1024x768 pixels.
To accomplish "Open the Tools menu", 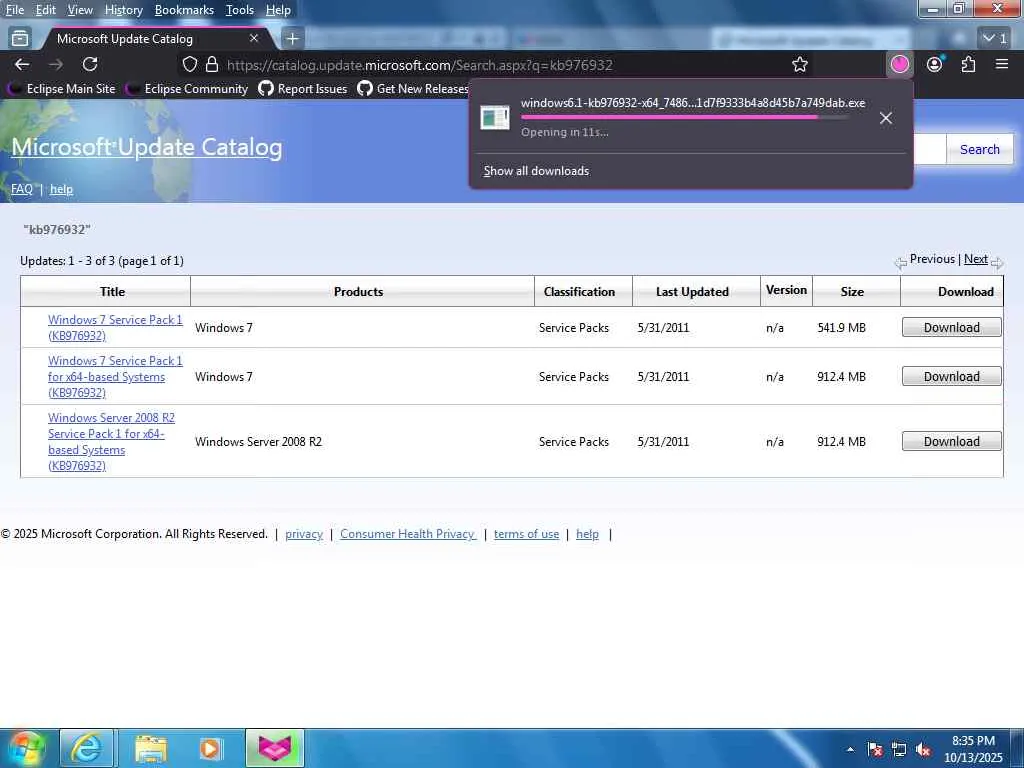I will 240,10.
